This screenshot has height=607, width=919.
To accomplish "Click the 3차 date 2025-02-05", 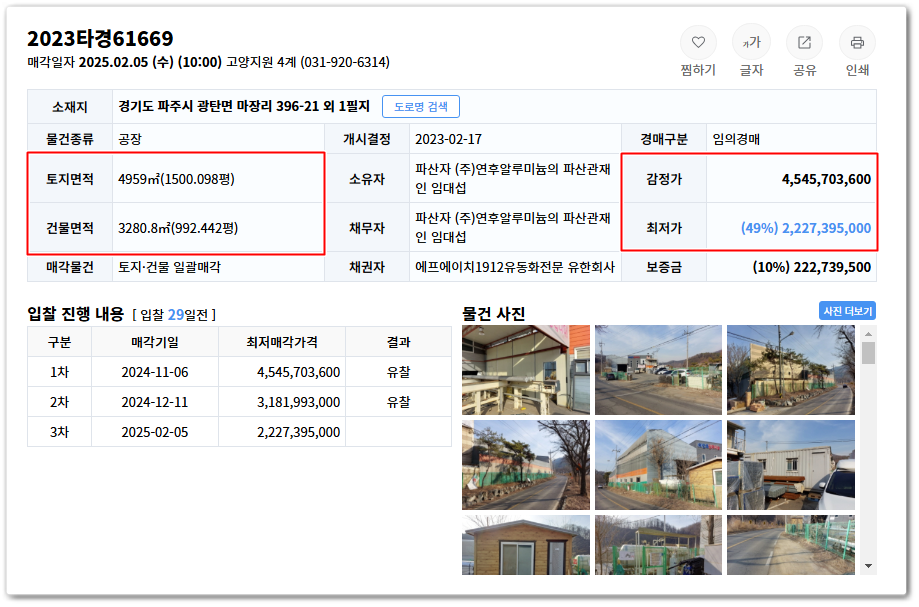I will point(155,432).
